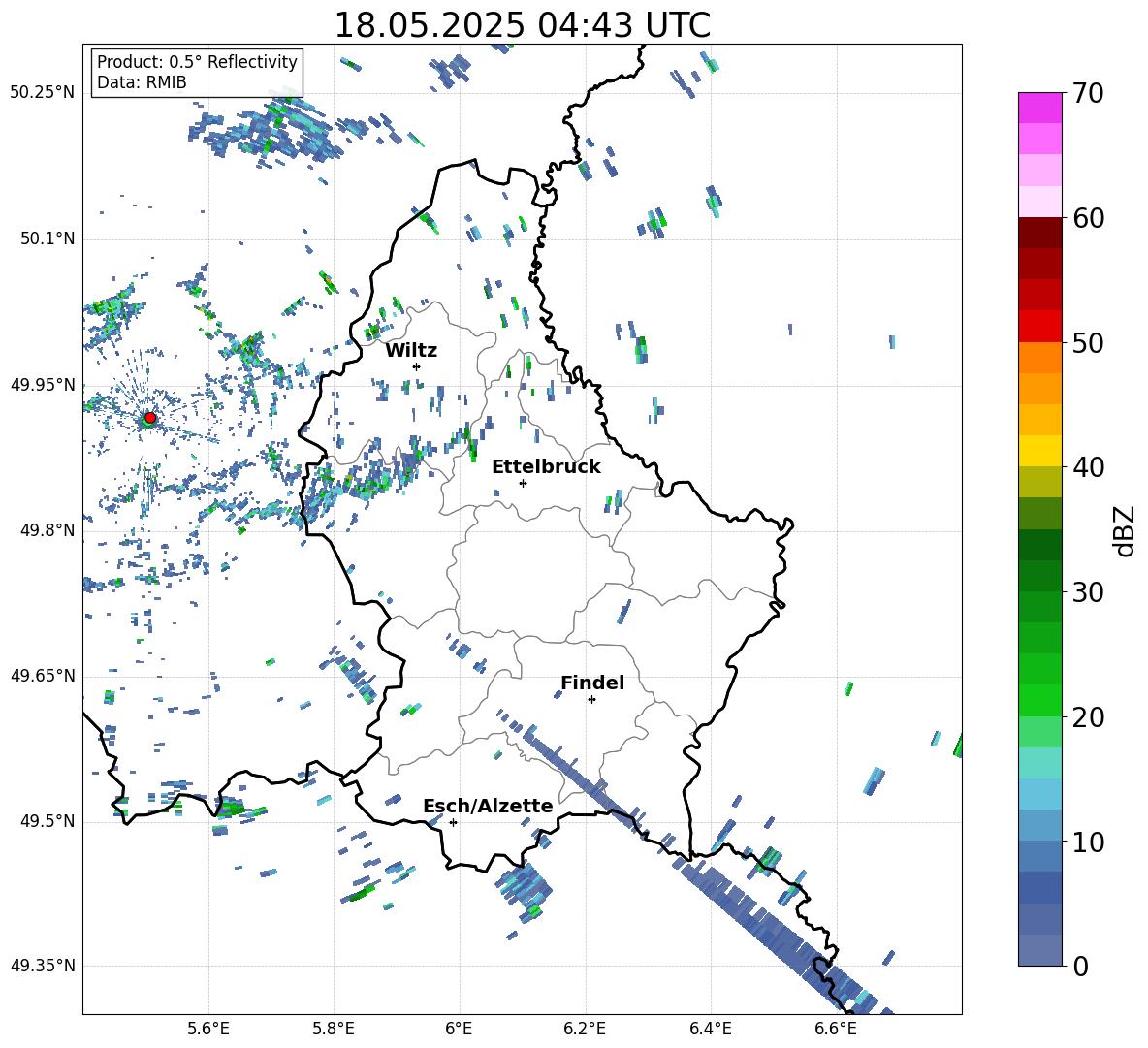Click the 49.8°N latitude label

[x=48, y=530]
